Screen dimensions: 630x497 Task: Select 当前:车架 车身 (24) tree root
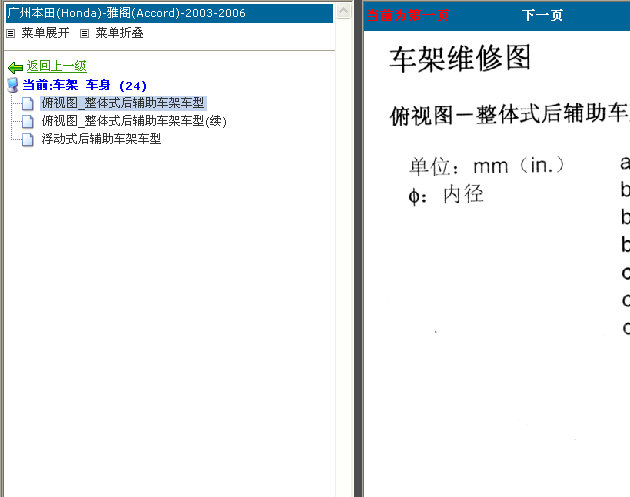tap(84, 85)
